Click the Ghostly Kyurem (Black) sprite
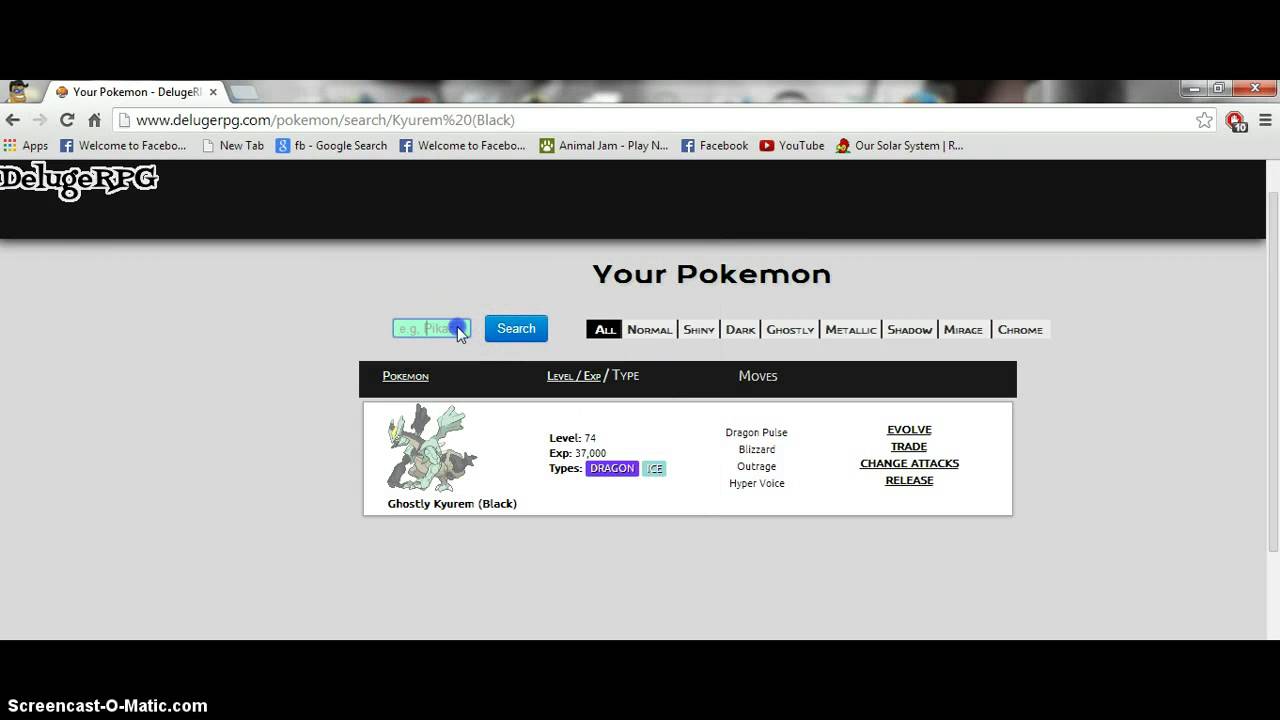The width and height of the screenshot is (1280, 720). 432,448
